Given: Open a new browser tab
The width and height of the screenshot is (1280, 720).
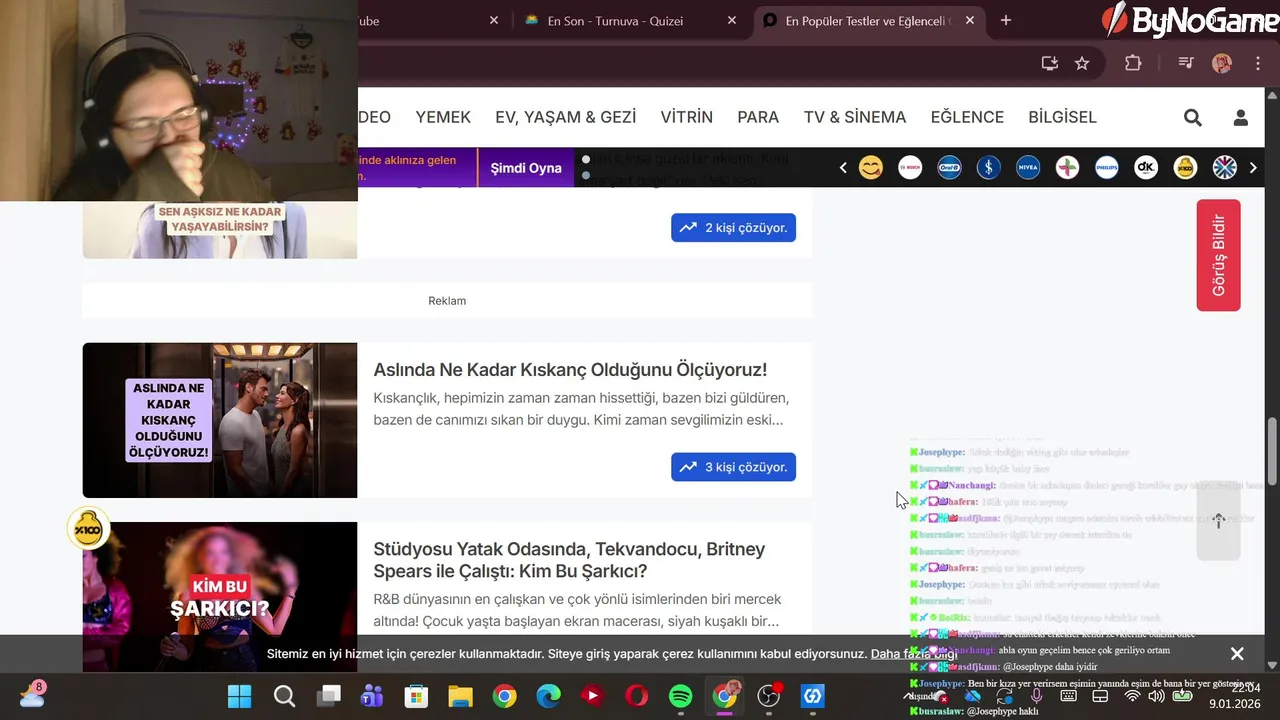Looking at the screenshot, I should pos(1006,20).
